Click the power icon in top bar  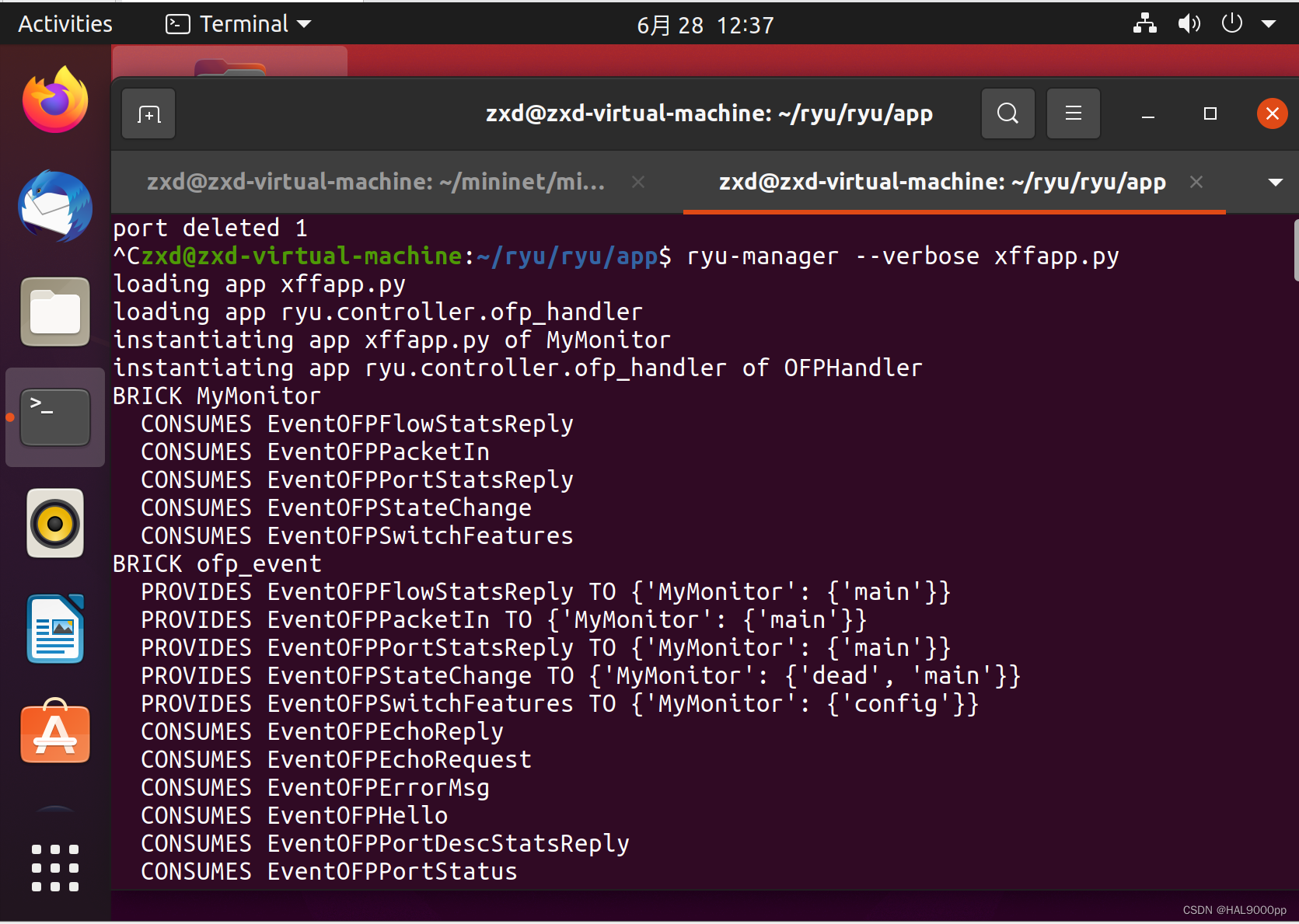1232,23
